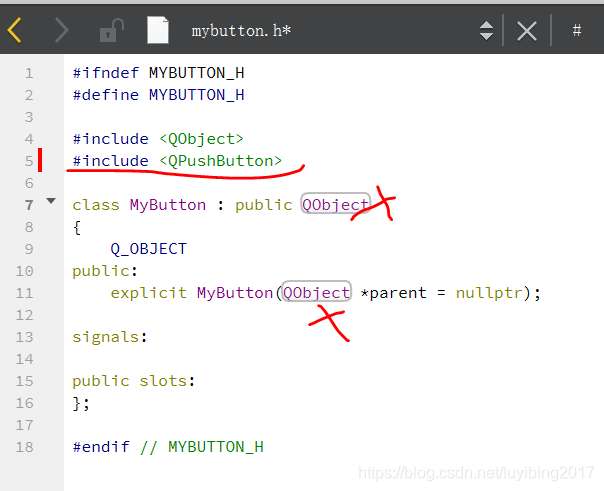
Task: Click the 'class' keyword on line 7
Action: [96, 205]
